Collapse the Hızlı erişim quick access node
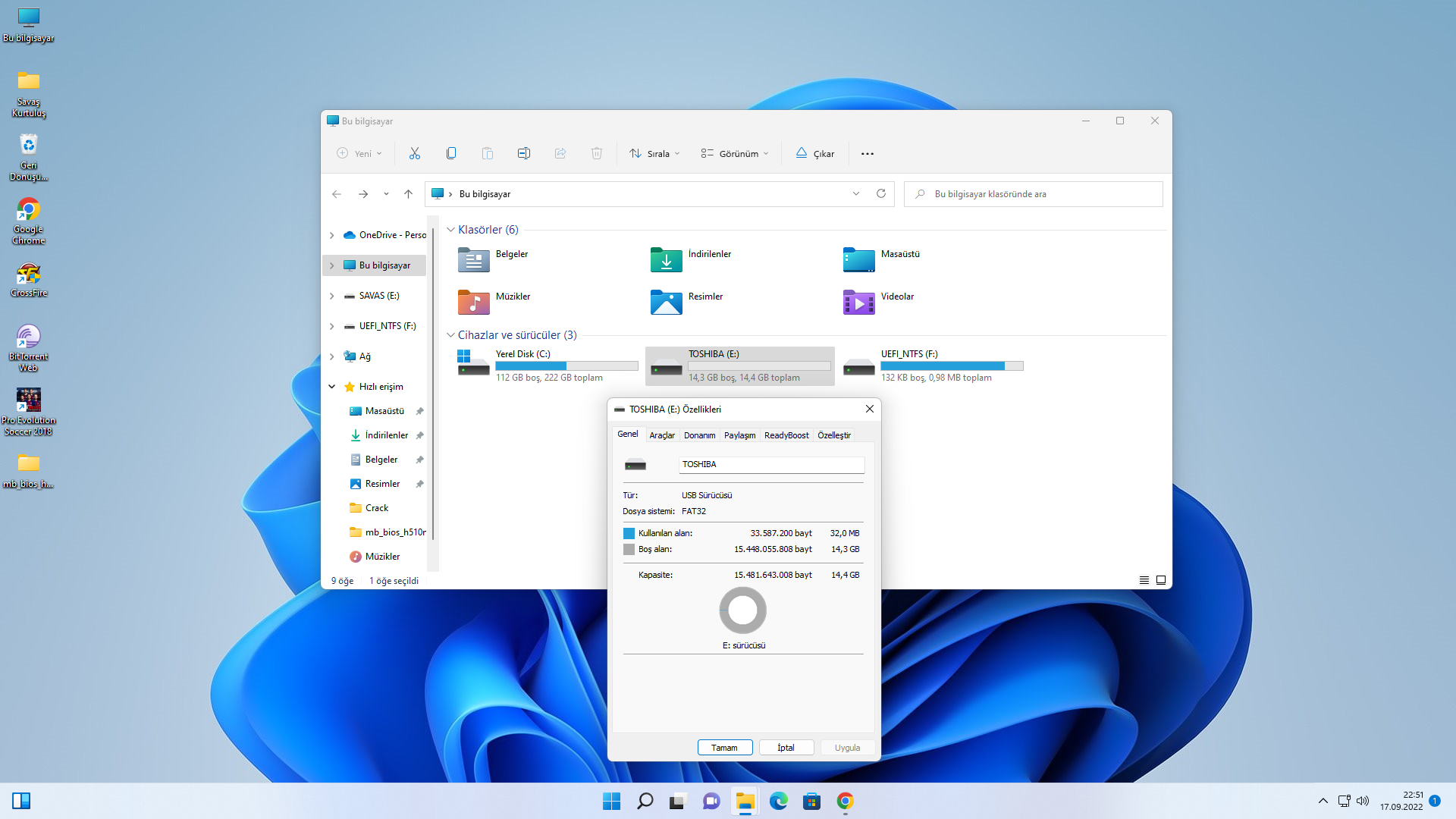This screenshot has width=1456, height=819. pyautogui.click(x=331, y=387)
